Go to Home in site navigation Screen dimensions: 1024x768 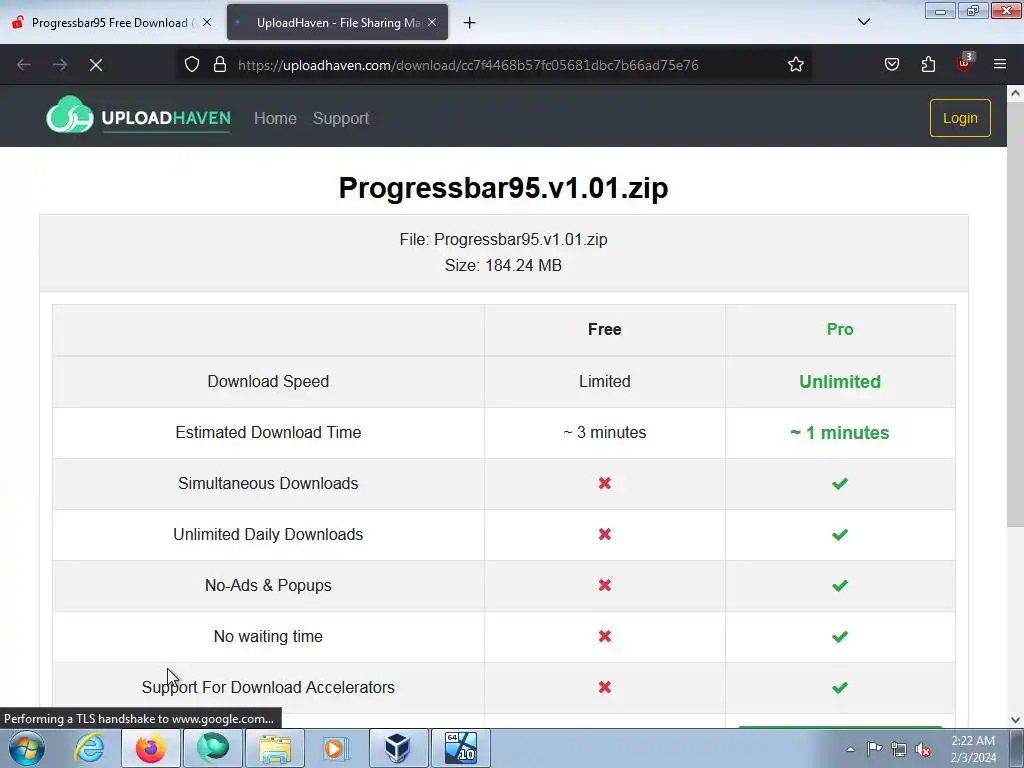tap(275, 118)
